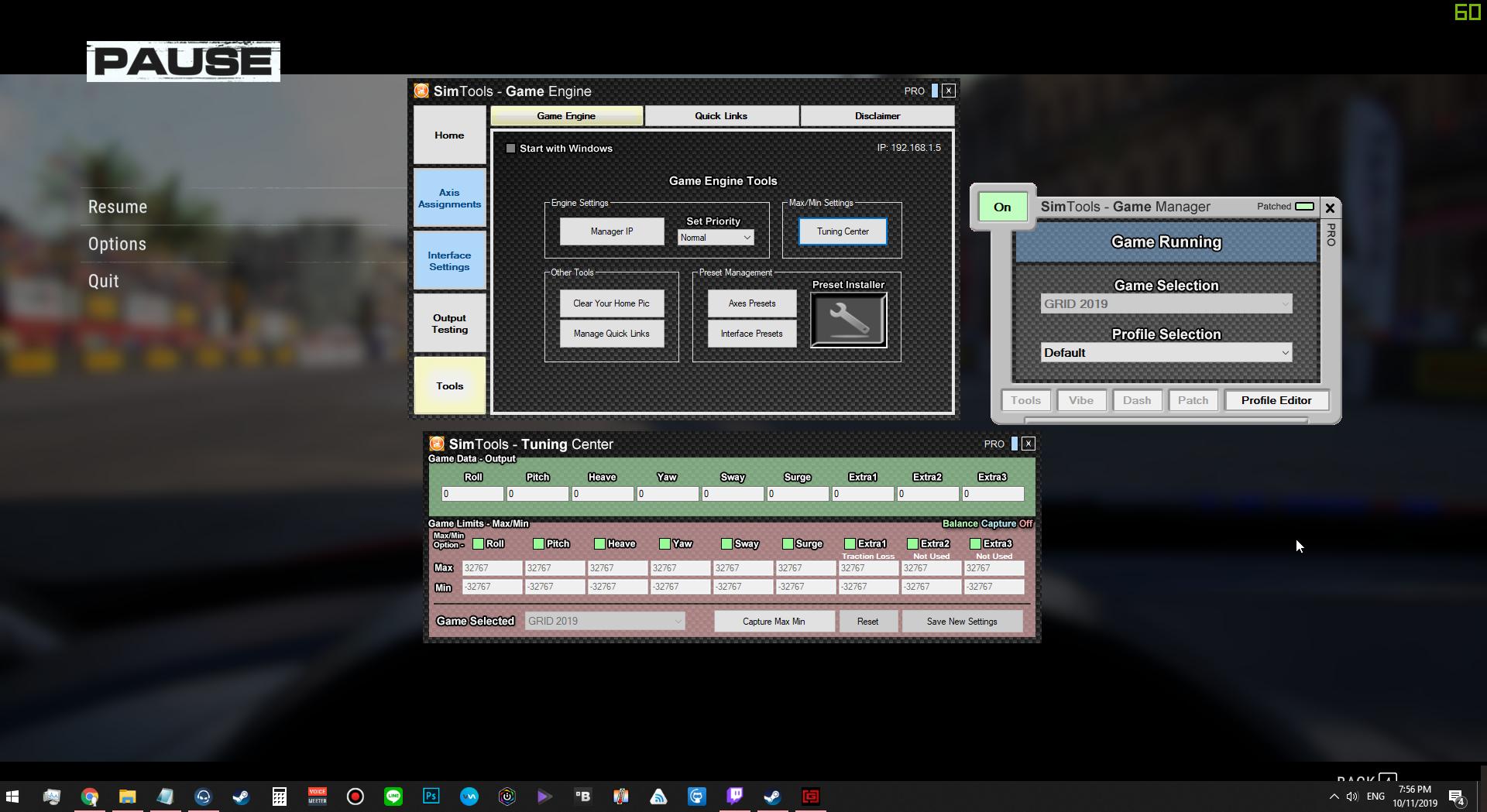Go to the Home section
Screen dimensions: 1487x812
click(449, 135)
